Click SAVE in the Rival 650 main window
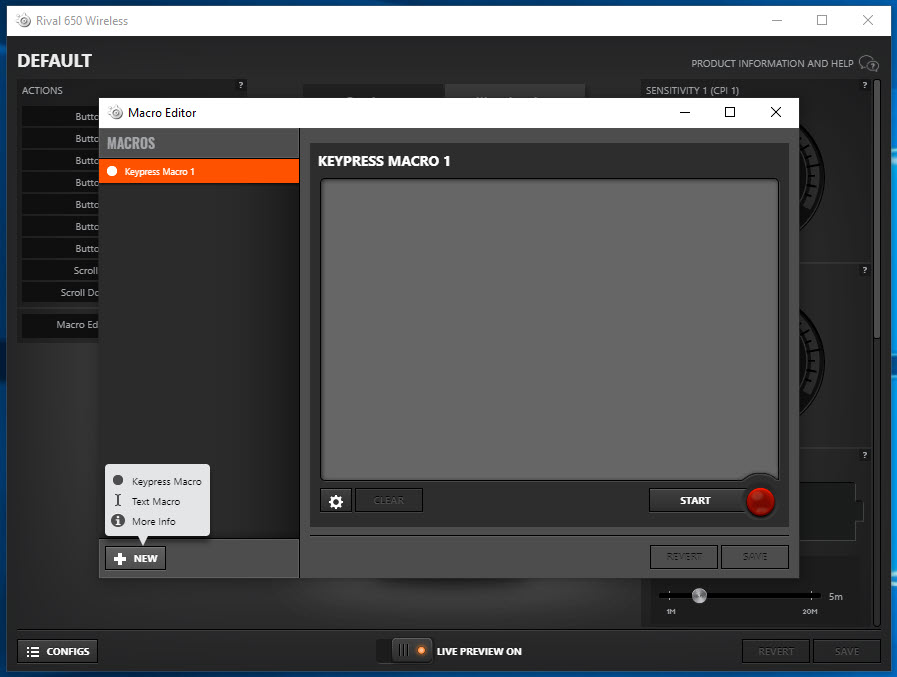 (x=847, y=651)
